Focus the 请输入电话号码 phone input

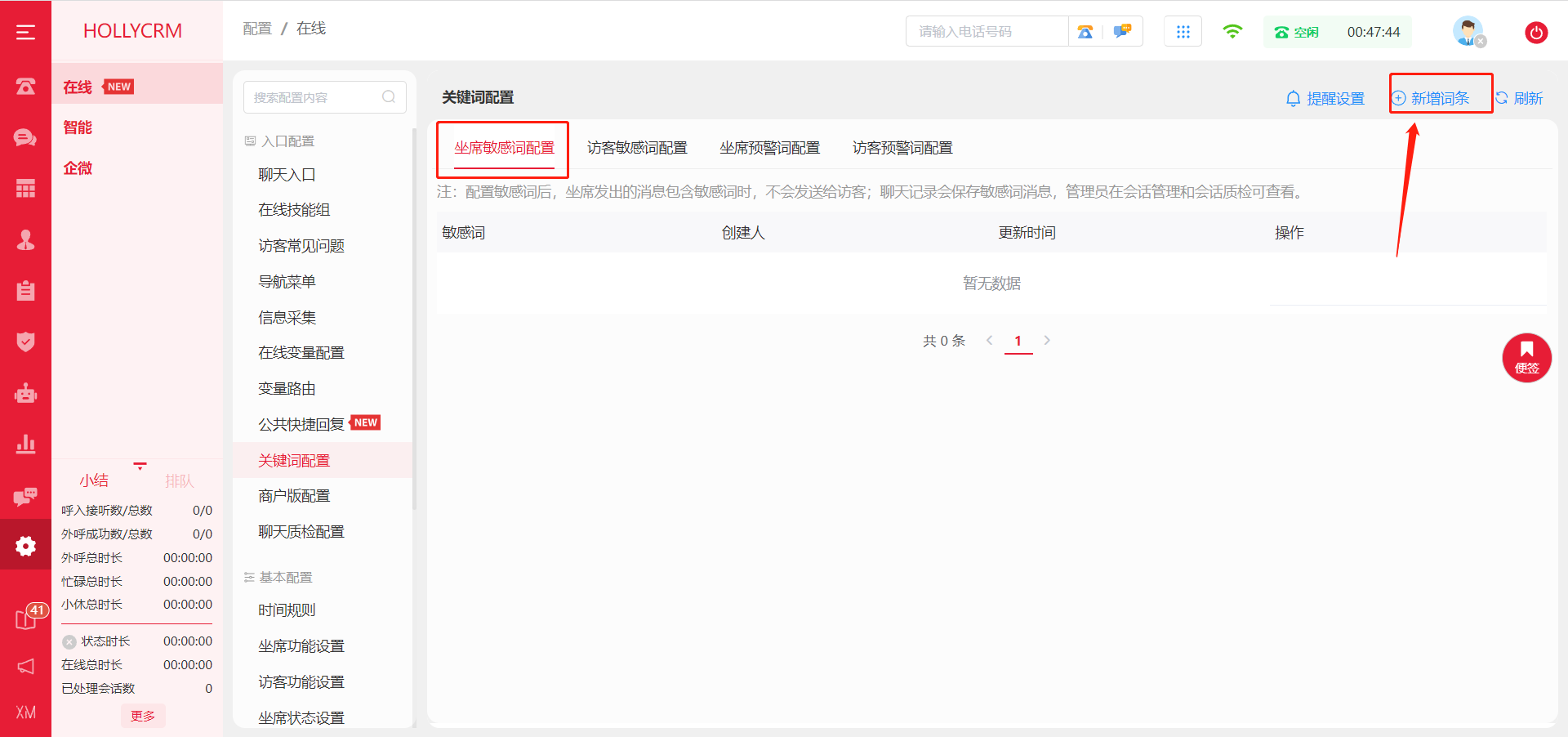tap(987, 32)
